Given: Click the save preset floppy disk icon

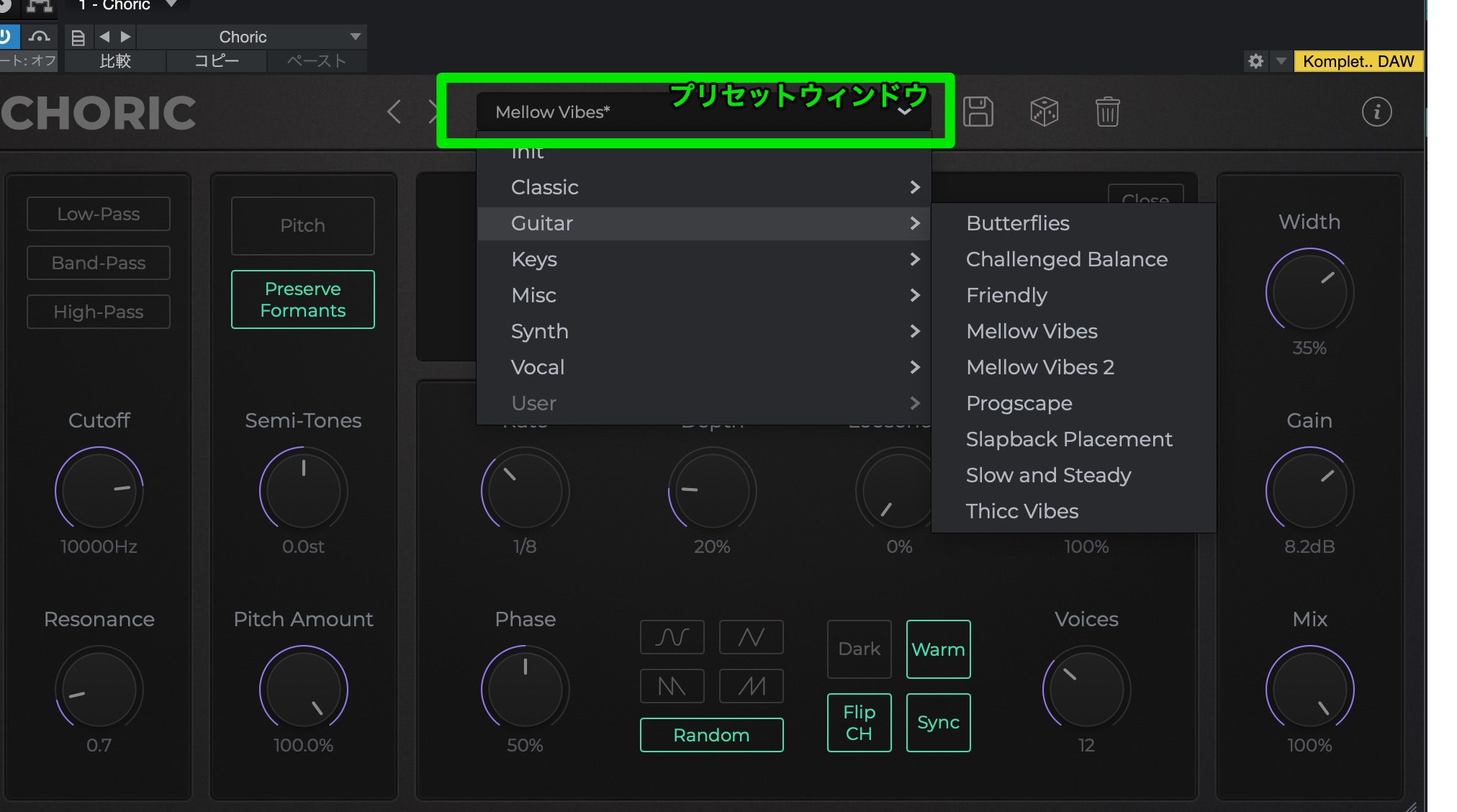Looking at the screenshot, I should coord(978,112).
